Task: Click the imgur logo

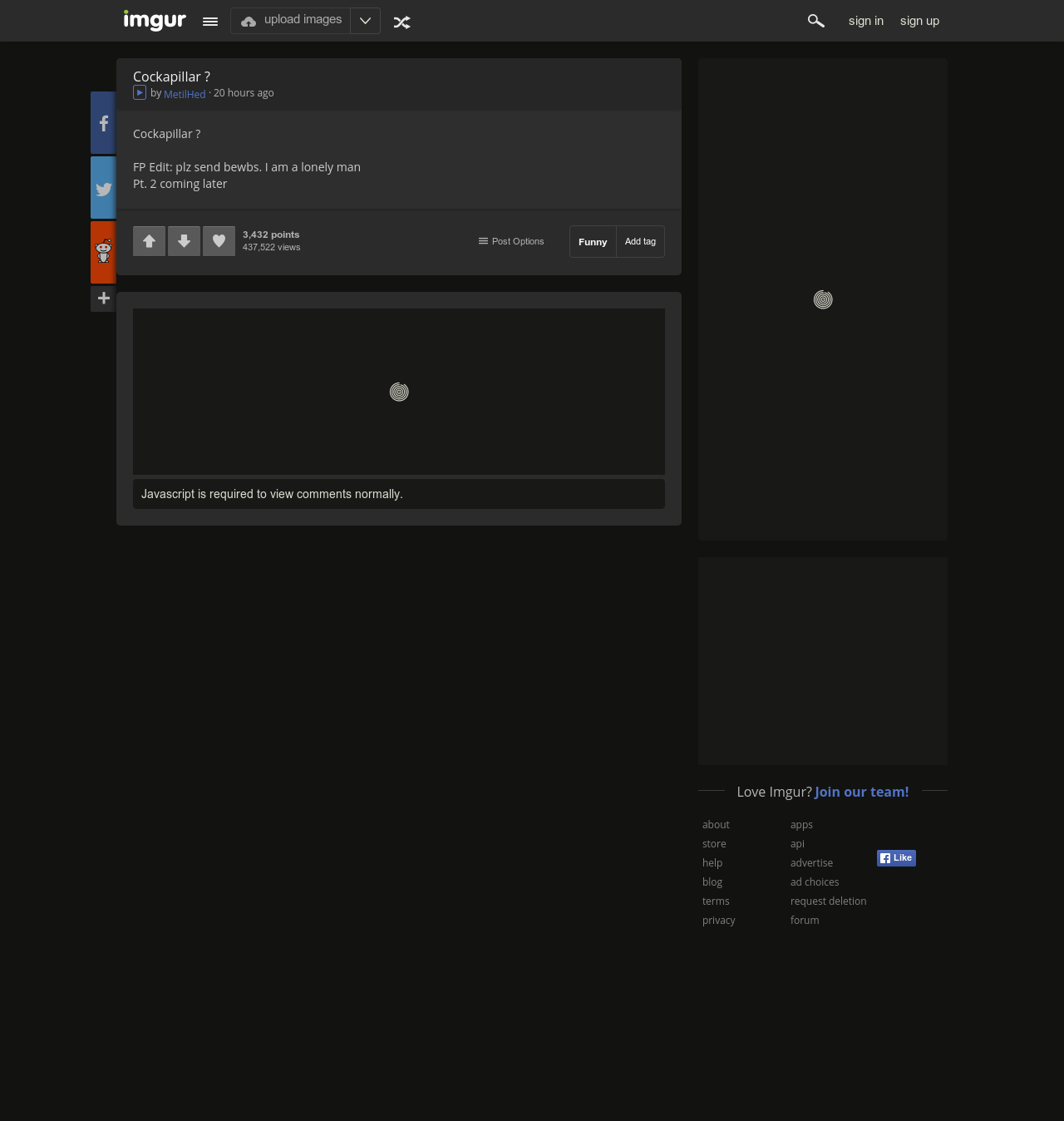Action: (x=155, y=20)
